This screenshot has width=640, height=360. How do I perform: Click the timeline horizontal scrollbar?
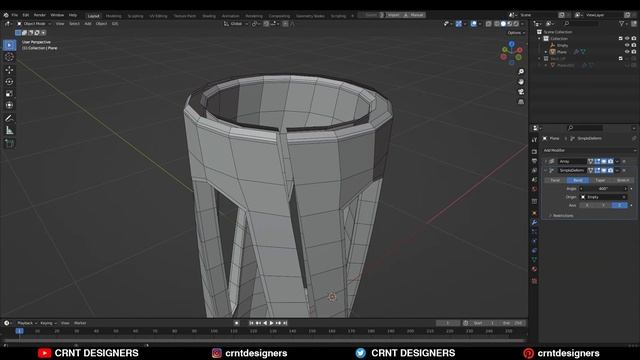[x=264, y=340]
